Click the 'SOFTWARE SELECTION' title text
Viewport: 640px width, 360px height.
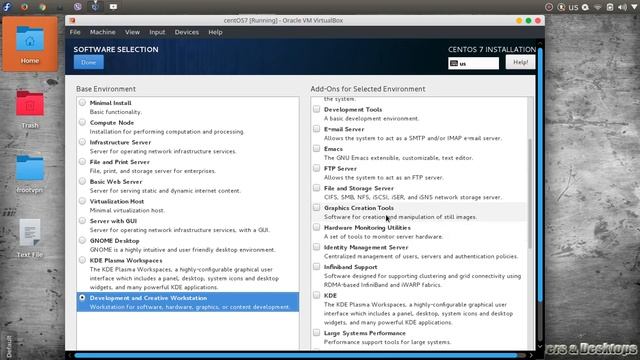[116, 49]
